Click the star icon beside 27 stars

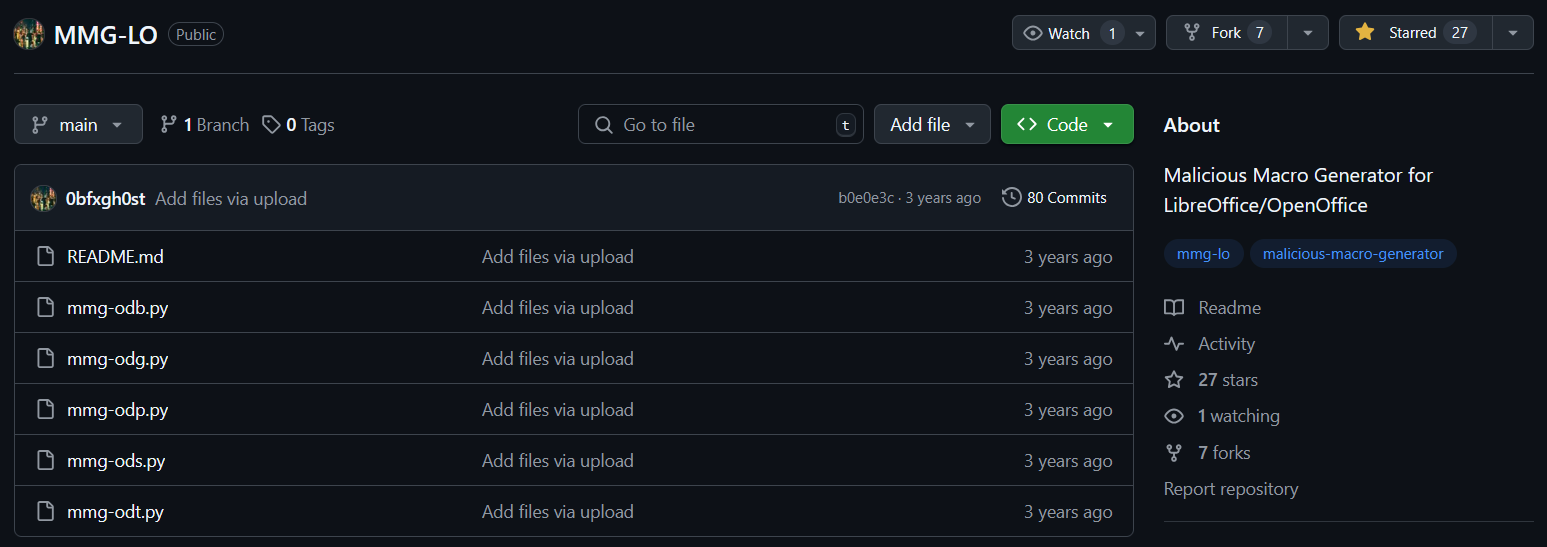click(x=1174, y=380)
